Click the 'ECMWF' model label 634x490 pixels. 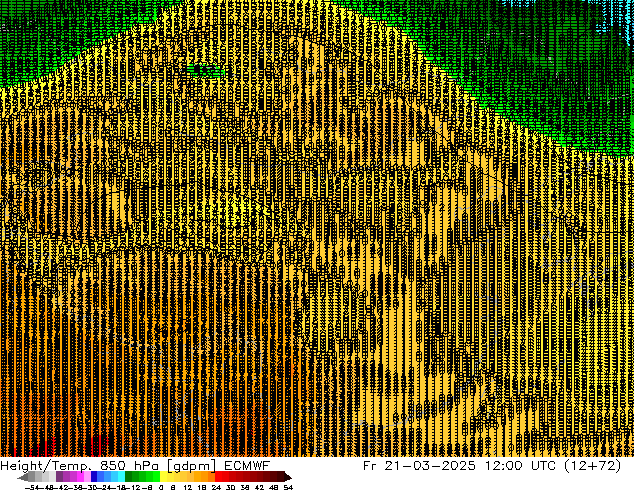pyautogui.click(x=247, y=466)
